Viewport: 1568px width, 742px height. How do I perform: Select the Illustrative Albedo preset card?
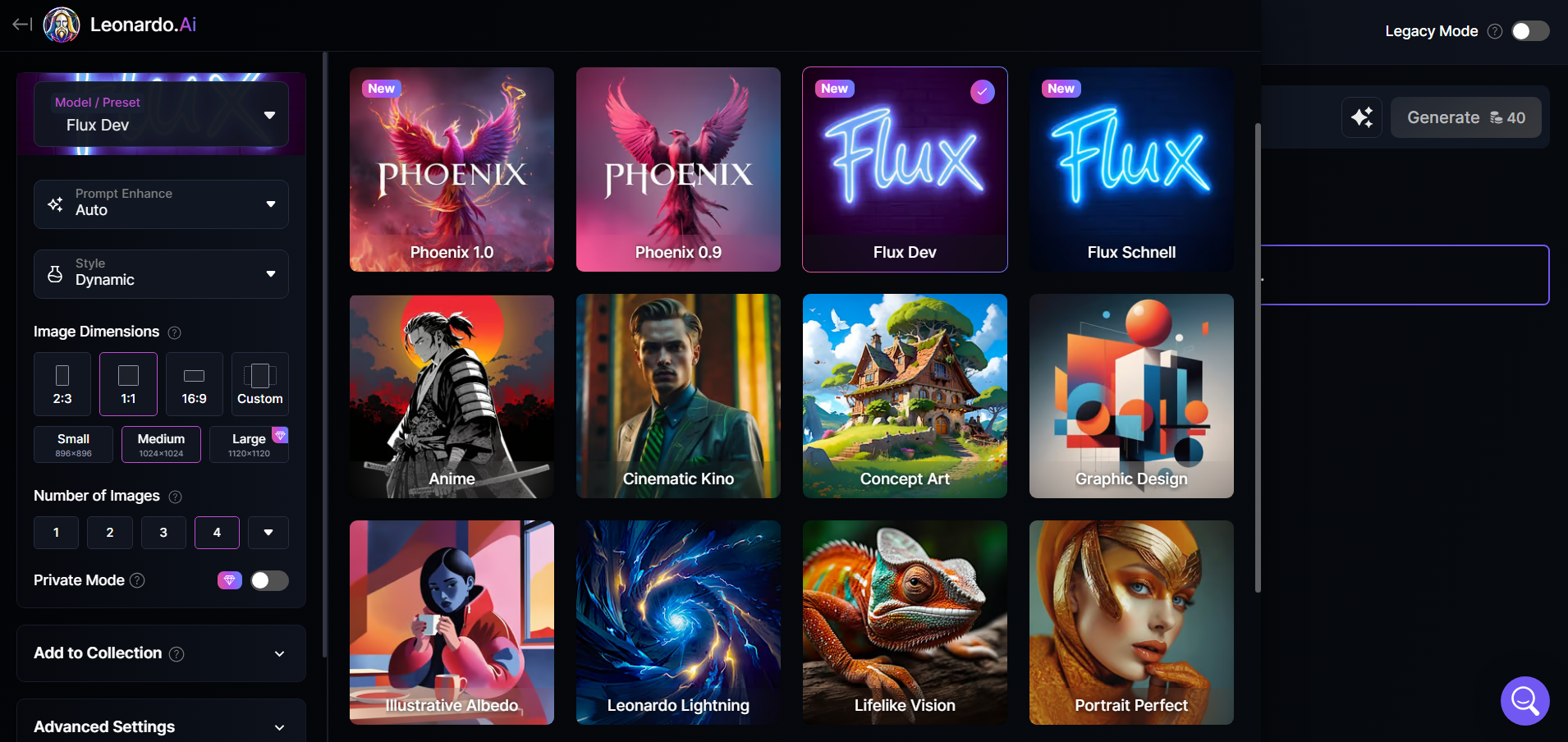452,622
